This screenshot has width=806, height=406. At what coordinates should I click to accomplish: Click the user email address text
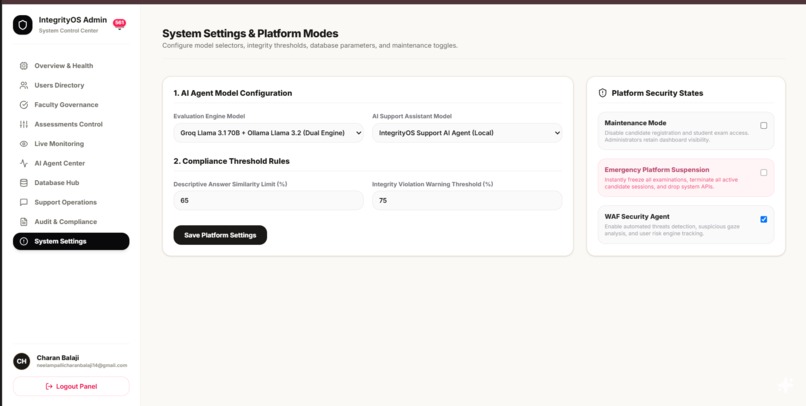coord(82,365)
